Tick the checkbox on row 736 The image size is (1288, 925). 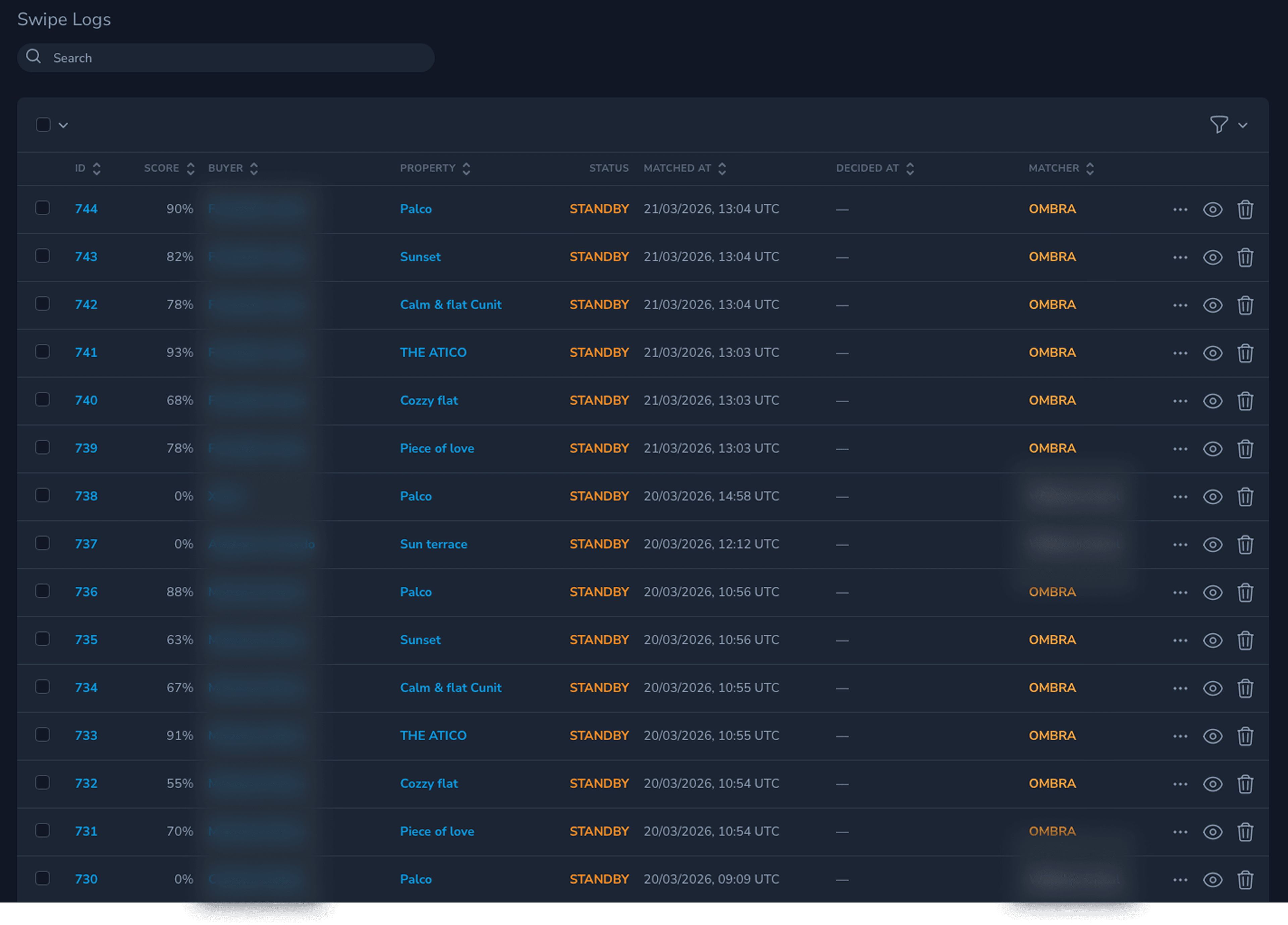43,591
